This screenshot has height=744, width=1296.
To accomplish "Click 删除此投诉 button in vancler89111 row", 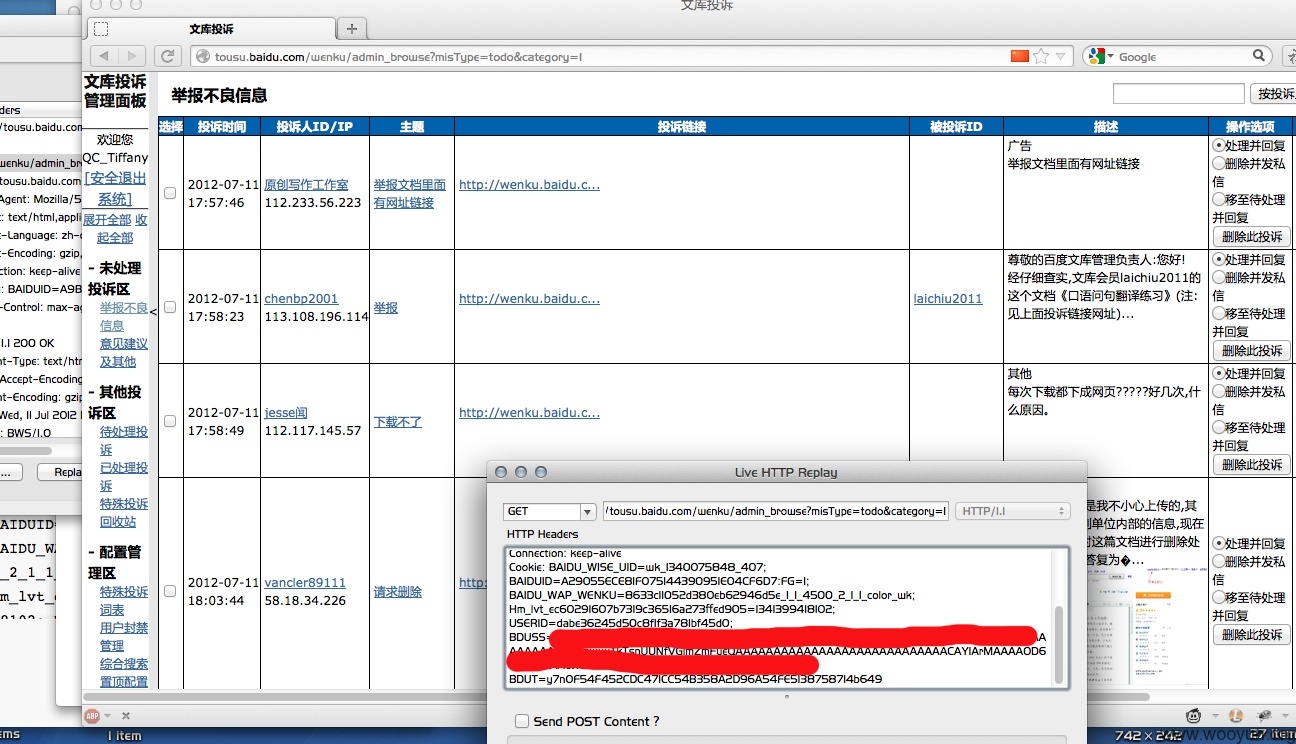I will [1251, 635].
